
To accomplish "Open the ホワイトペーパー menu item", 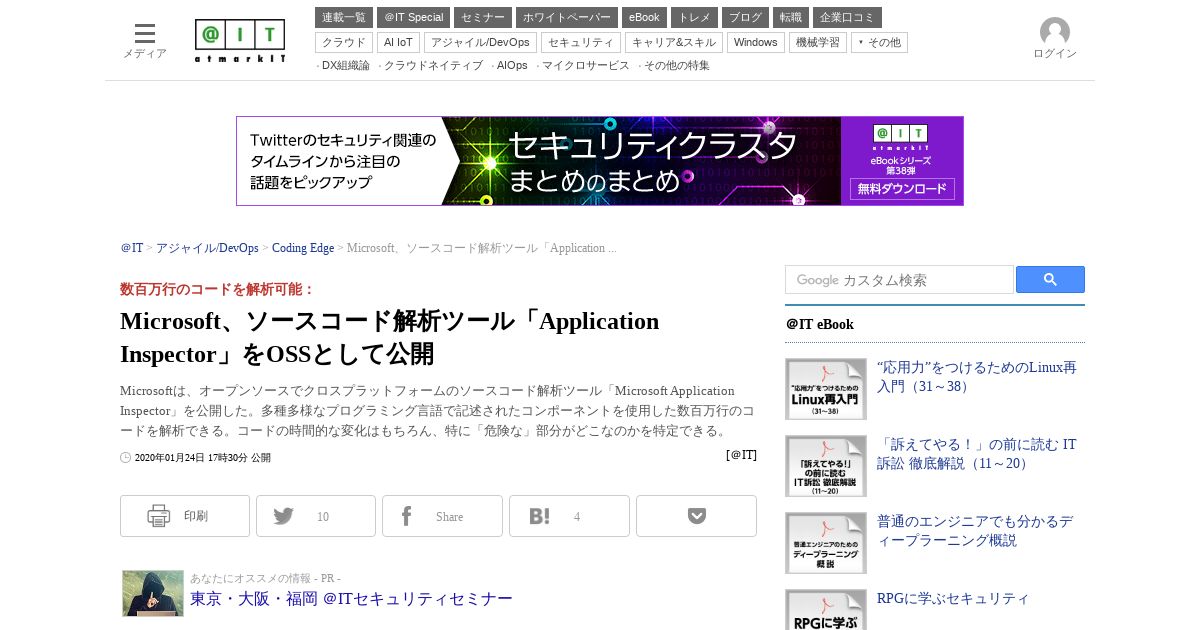I will (x=567, y=18).
